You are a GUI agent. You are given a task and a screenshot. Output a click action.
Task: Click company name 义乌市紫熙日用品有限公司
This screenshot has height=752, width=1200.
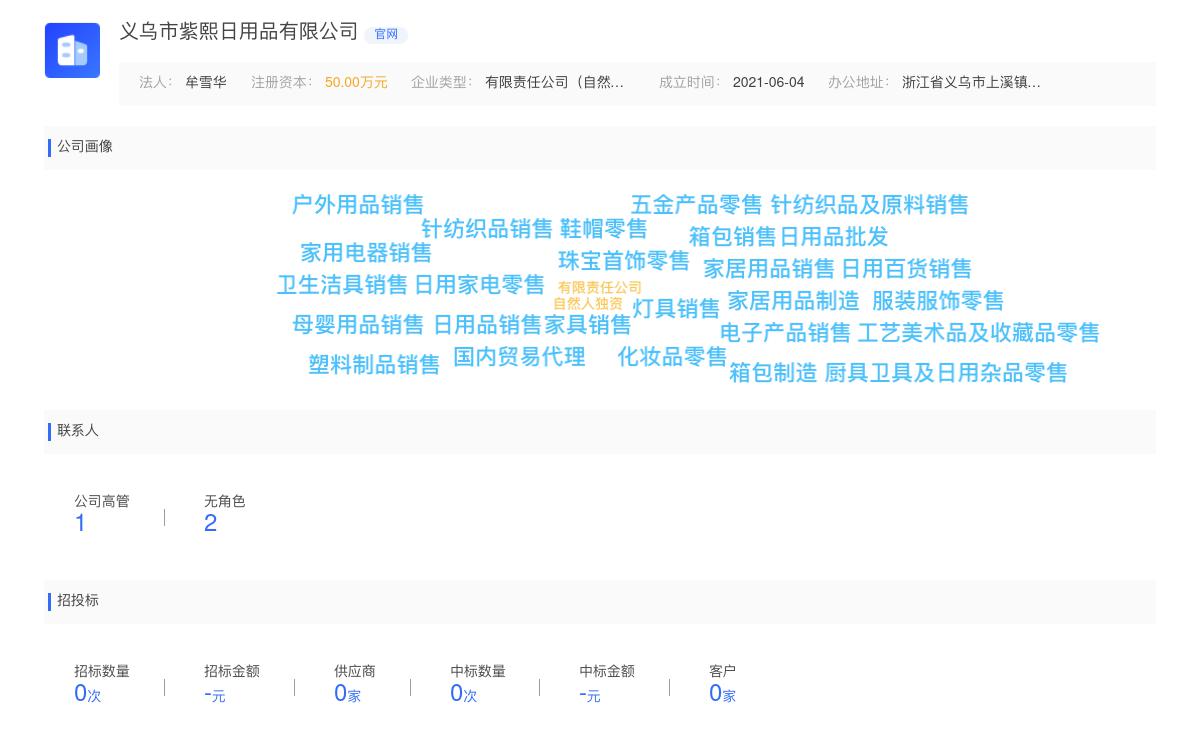(x=239, y=31)
